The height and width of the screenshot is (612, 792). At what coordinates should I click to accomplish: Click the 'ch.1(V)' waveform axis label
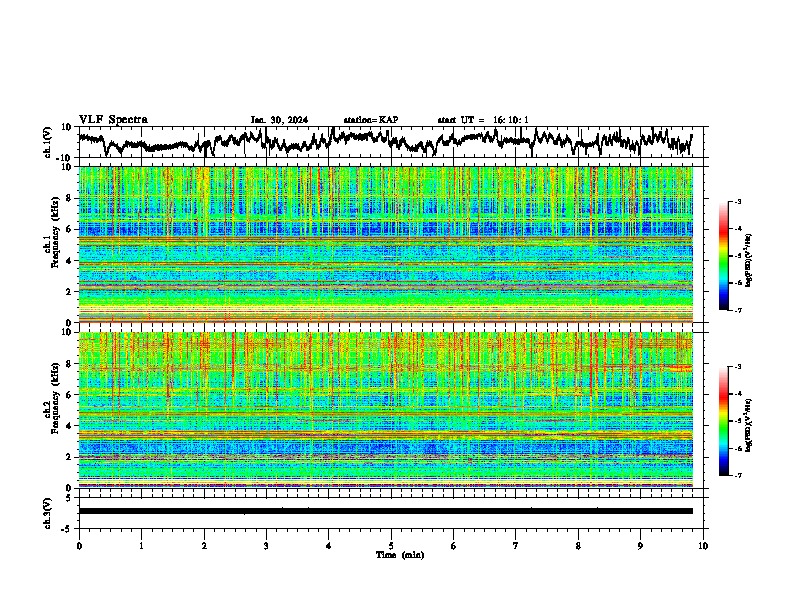coord(48,142)
